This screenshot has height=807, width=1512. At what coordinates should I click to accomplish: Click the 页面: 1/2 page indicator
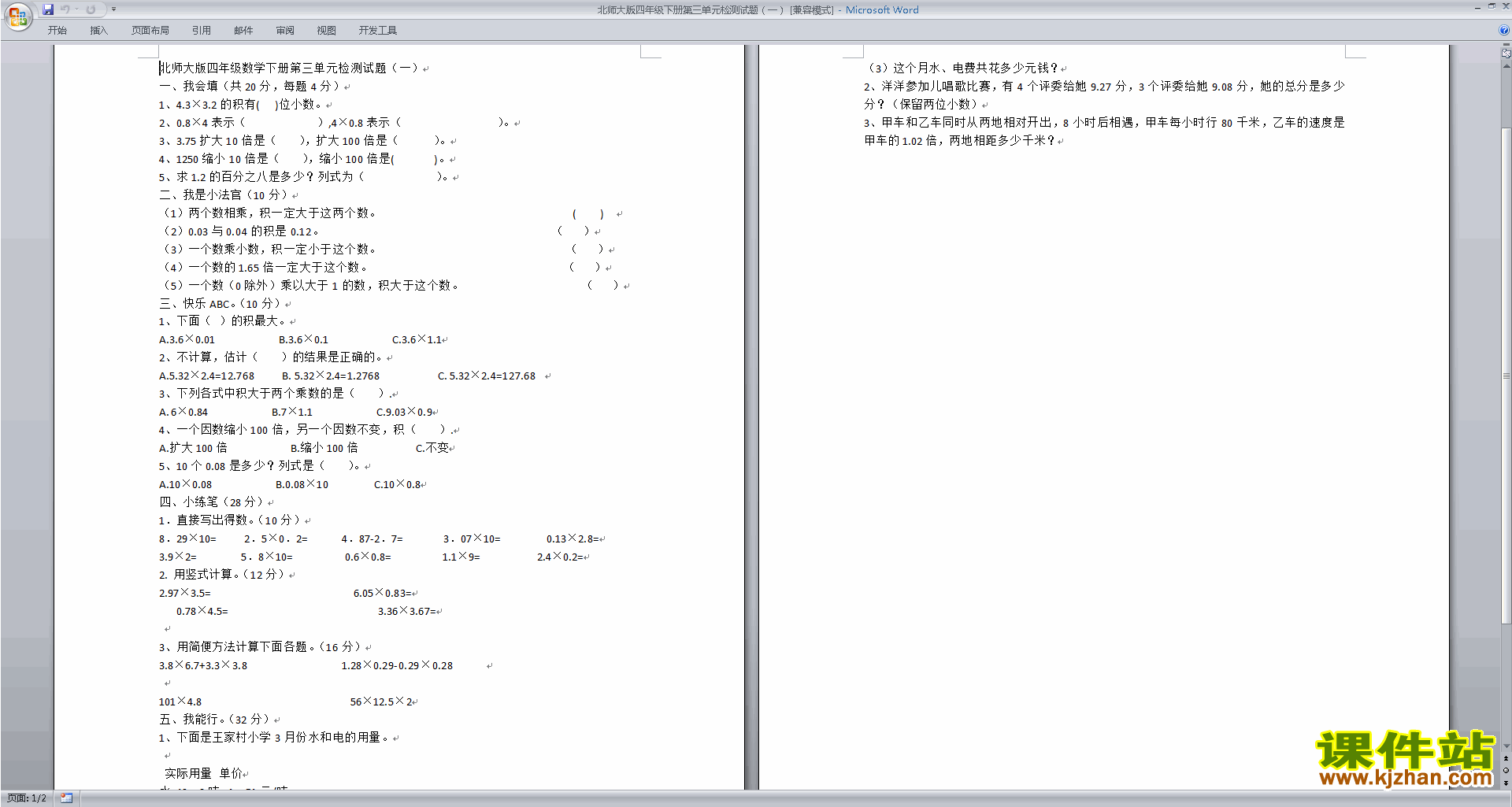click(x=27, y=798)
